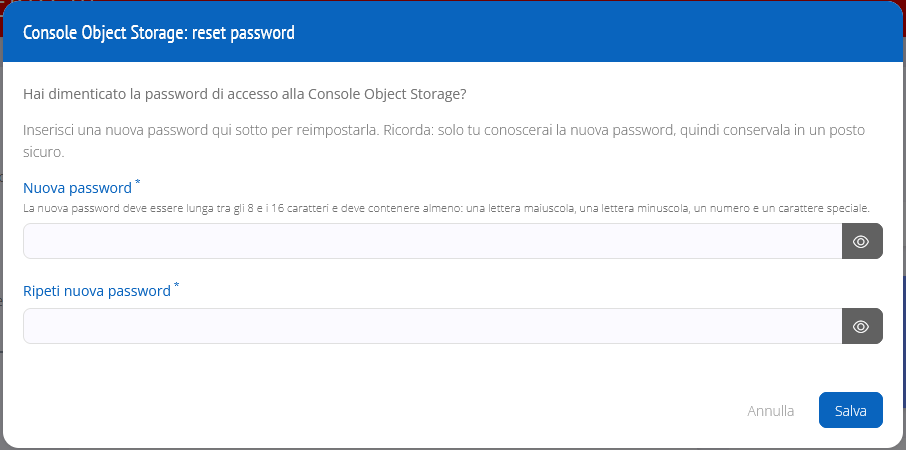Reveal the Ripeti nuova password text

click(861, 326)
